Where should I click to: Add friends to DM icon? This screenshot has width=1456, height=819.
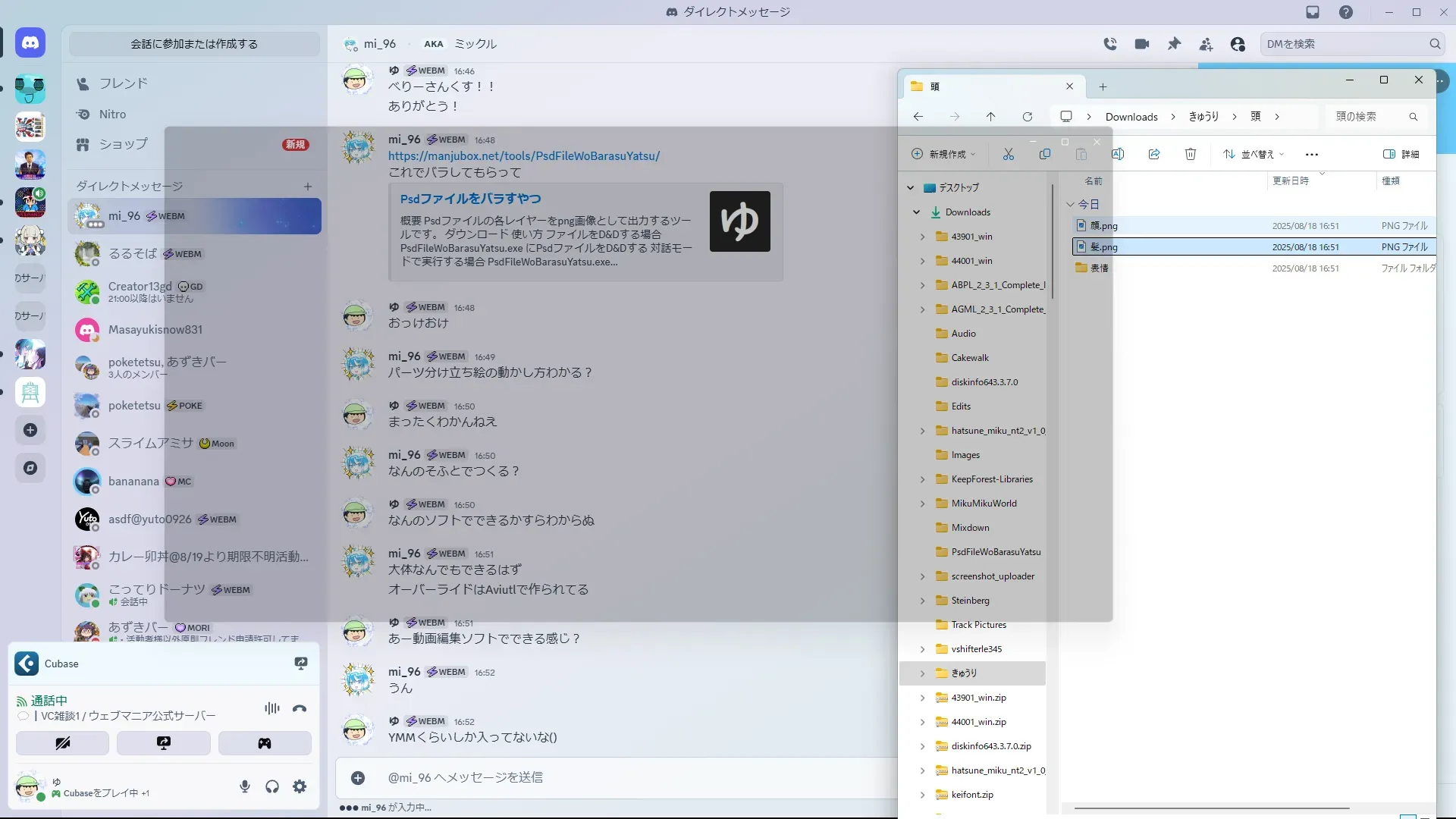[1206, 44]
